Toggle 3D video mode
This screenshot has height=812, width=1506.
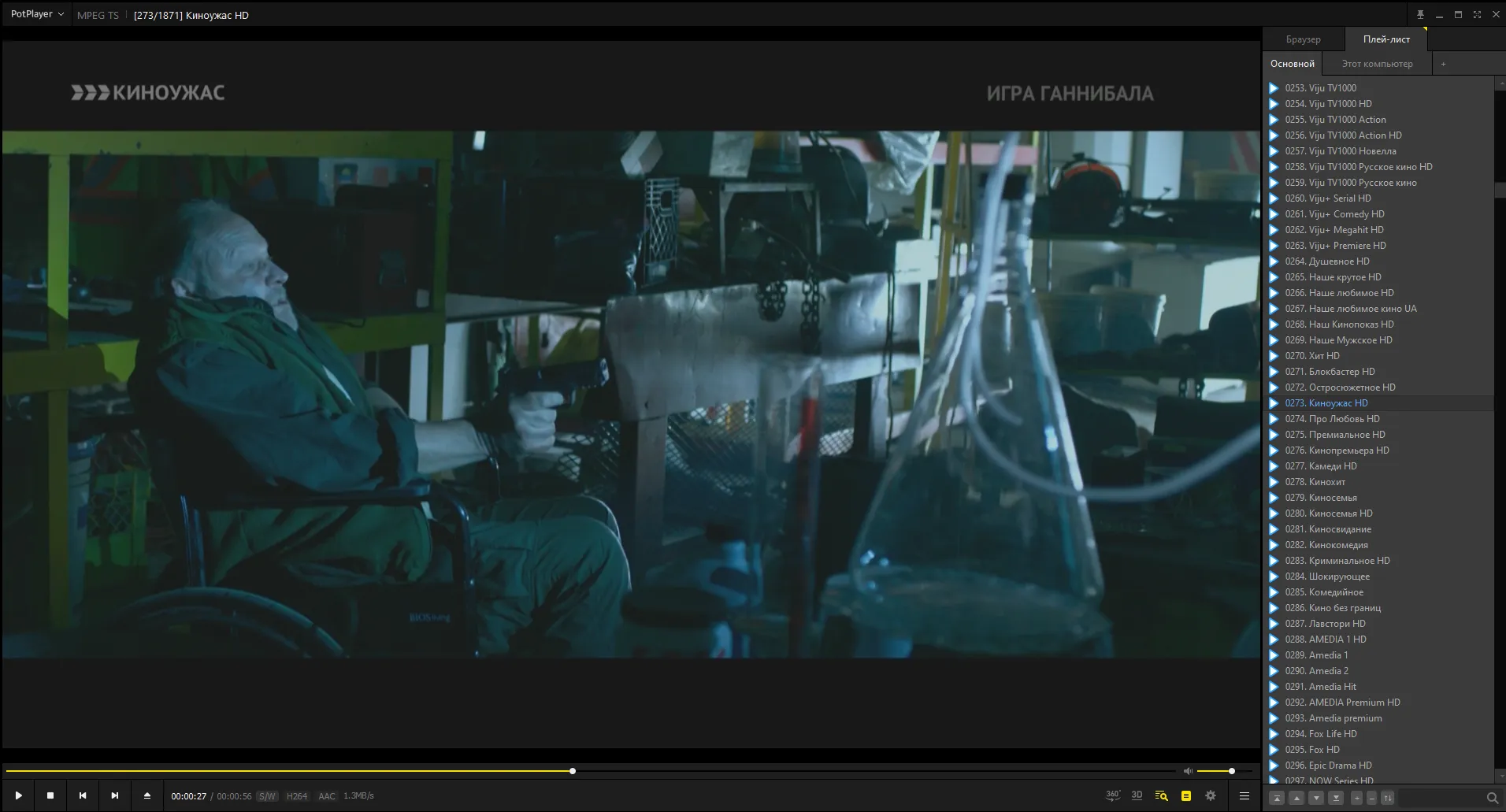coord(1137,795)
